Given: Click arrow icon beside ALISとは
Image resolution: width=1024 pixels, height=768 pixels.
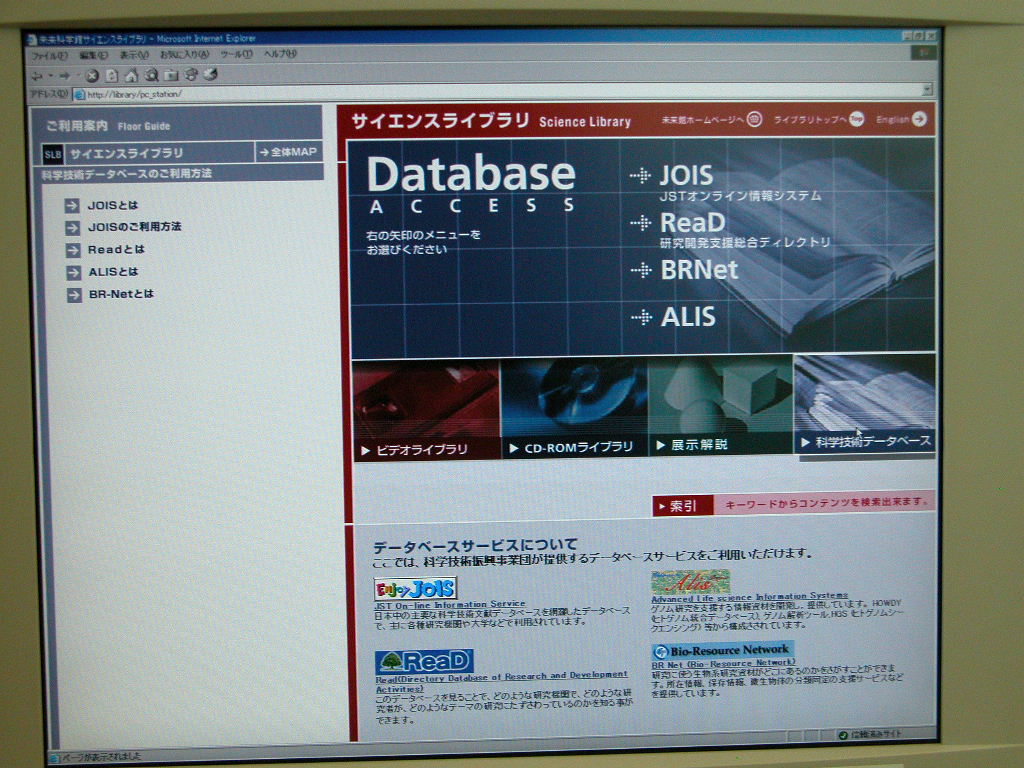Looking at the screenshot, I should click(73, 273).
